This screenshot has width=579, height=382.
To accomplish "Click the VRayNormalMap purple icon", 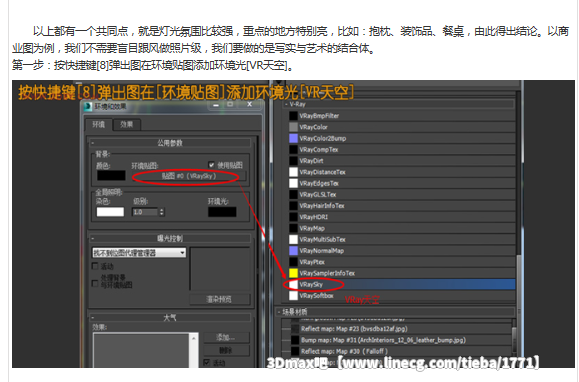I will coord(293,251).
